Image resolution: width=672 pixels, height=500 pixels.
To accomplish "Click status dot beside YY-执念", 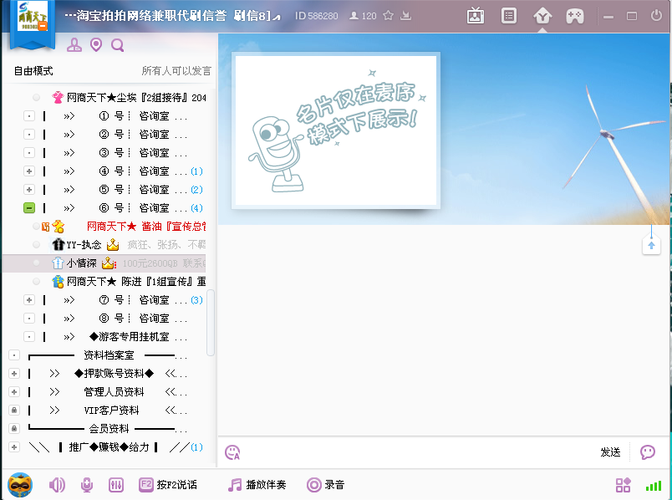I will pyautogui.click(x=36, y=245).
